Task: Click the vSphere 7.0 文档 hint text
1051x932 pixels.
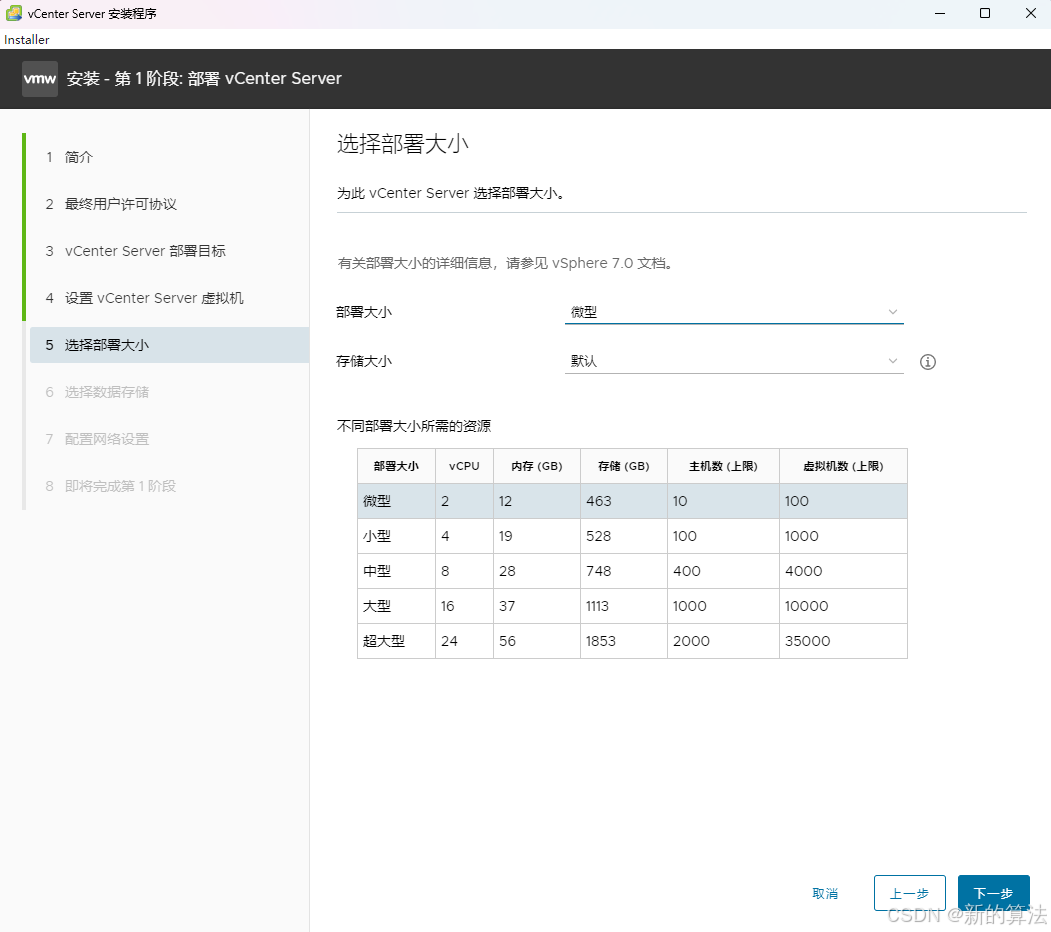Action: click(505, 263)
